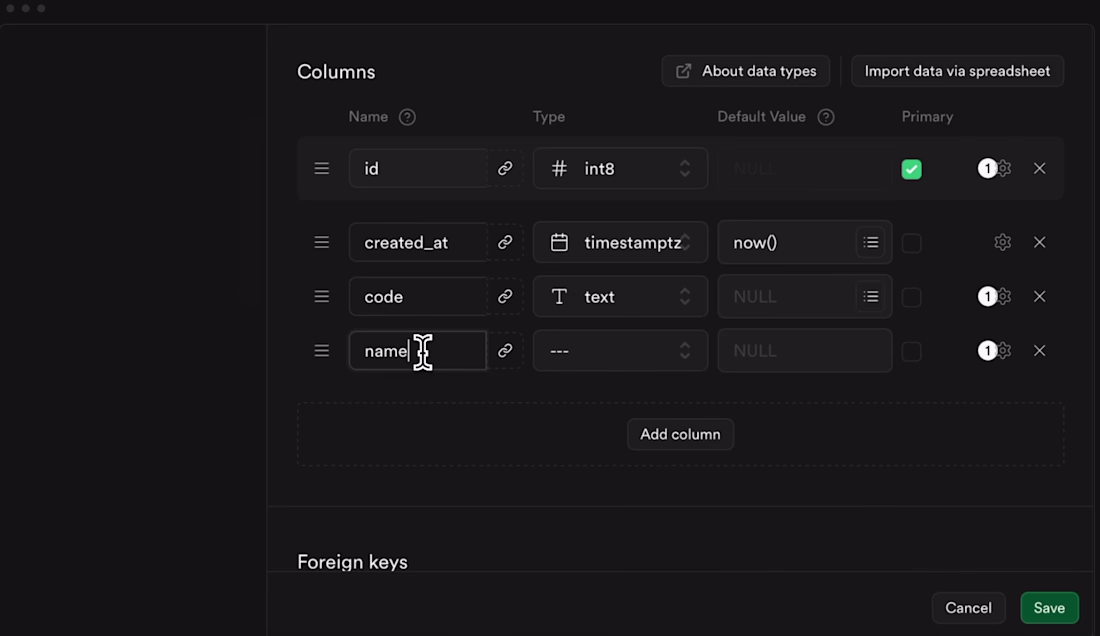Viewport: 1100px width, 636px height.
Task: Open the int8 type dropdown
Action: point(620,169)
